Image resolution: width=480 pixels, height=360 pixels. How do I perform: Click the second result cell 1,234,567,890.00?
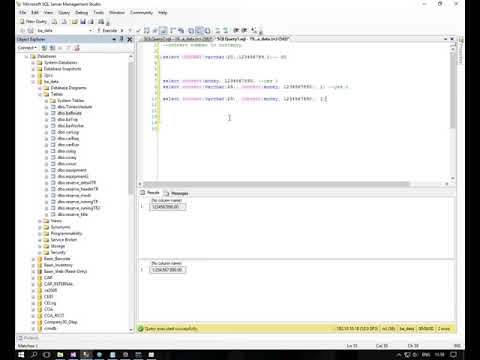click(168, 270)
